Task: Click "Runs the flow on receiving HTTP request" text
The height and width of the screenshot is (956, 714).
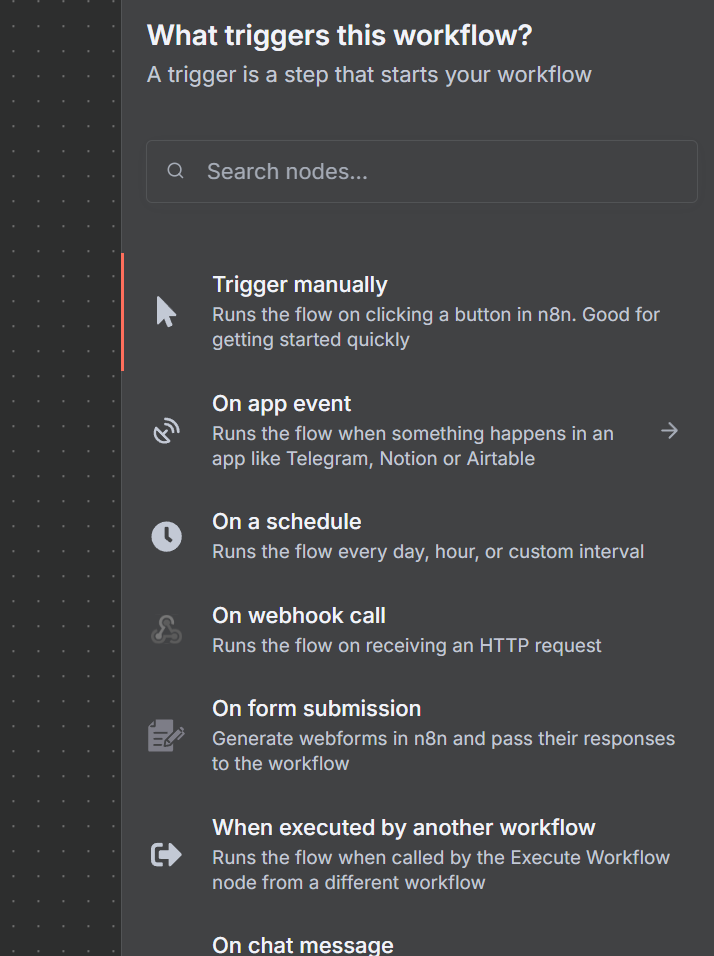Action: click(407, 646)
